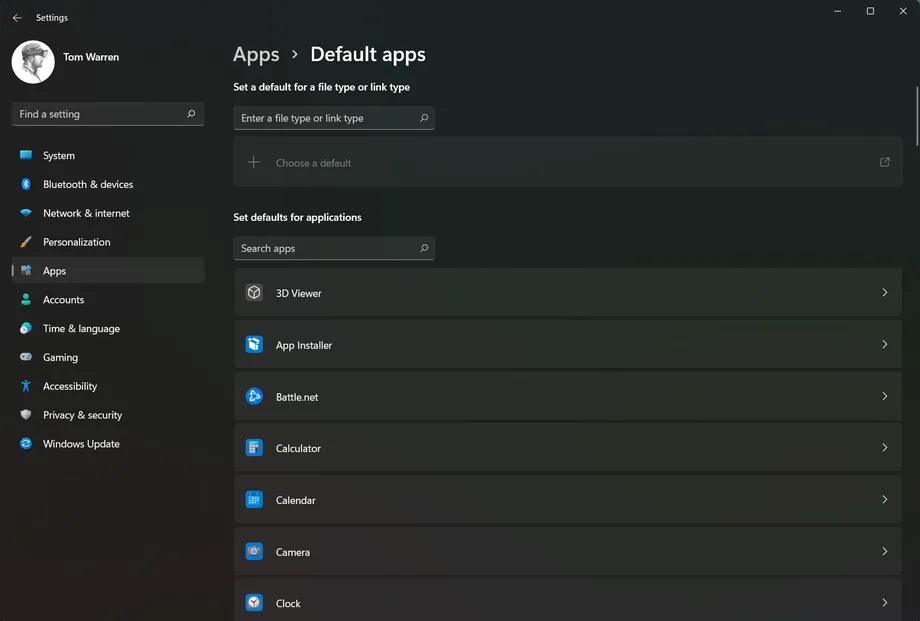920x621 pixels.
Task: Click the Calculator app icon
Action: click(254, 448)
